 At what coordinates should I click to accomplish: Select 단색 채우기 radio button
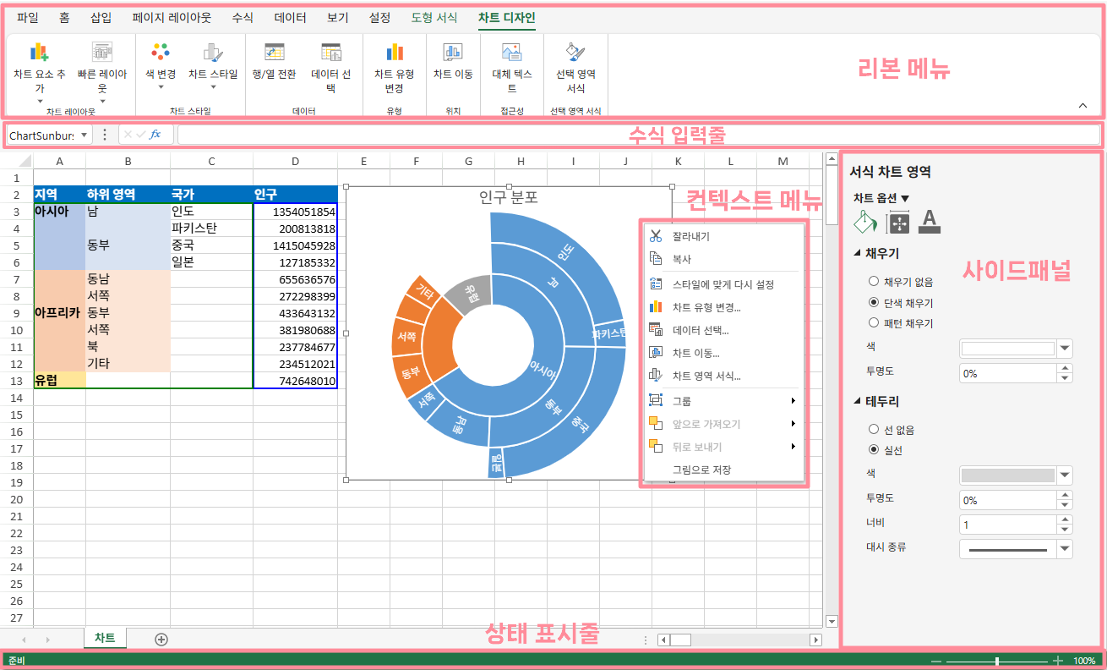point(874,302)
